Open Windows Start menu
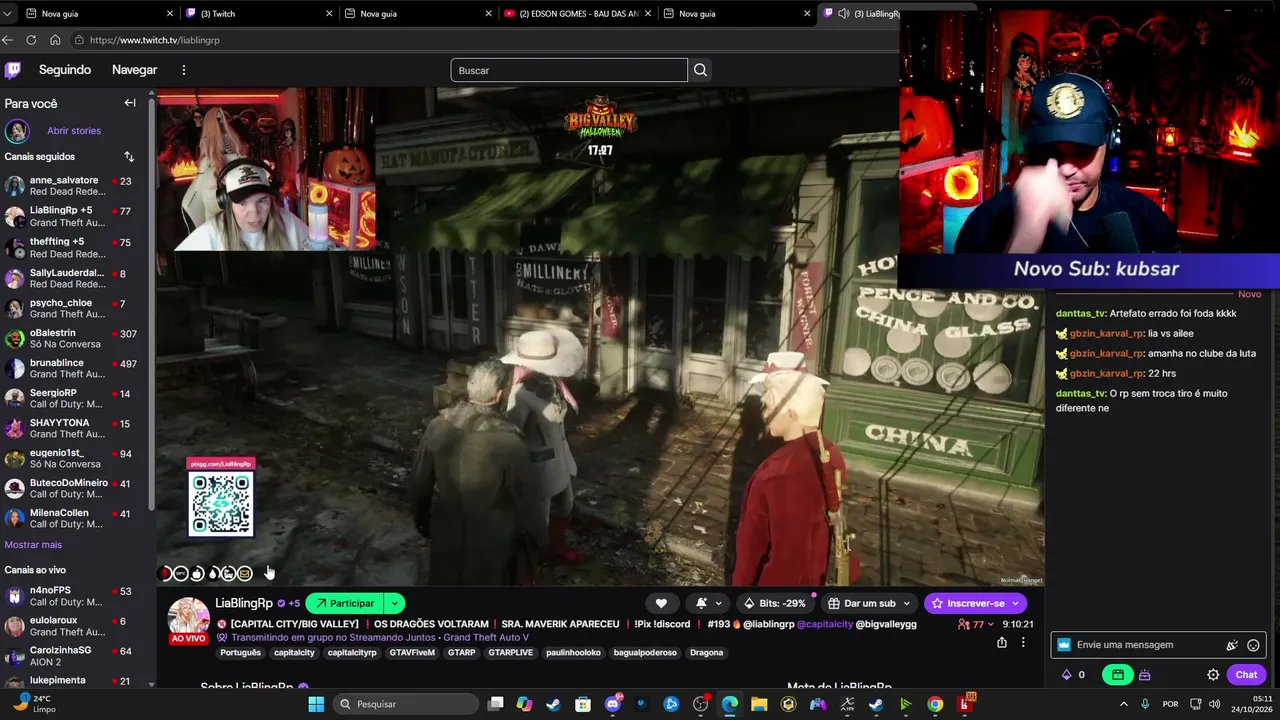The width and height of the screenshot is (1280, 720). coord(316,704)
